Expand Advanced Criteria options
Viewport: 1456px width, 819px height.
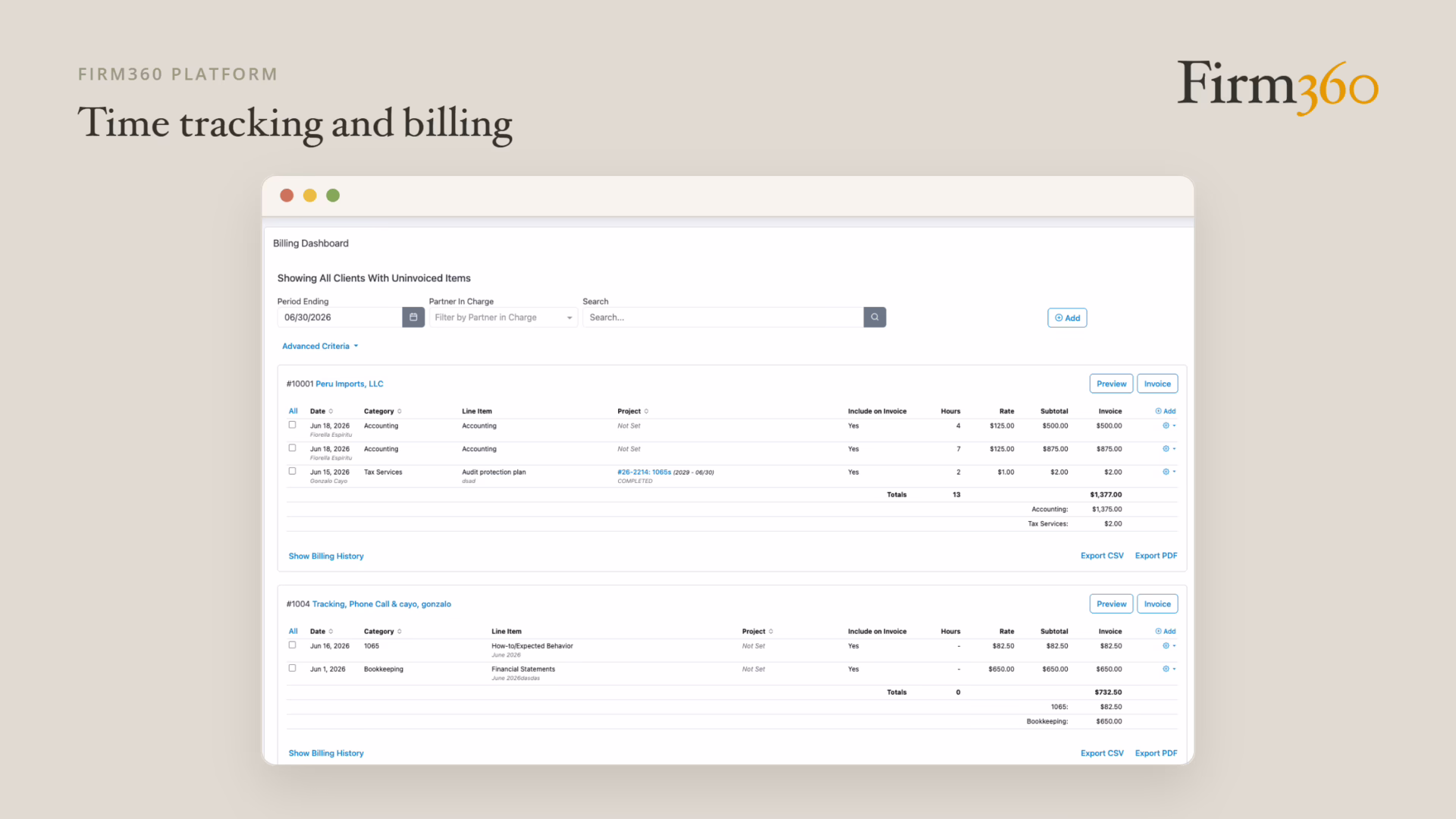(x=320, y=346)
